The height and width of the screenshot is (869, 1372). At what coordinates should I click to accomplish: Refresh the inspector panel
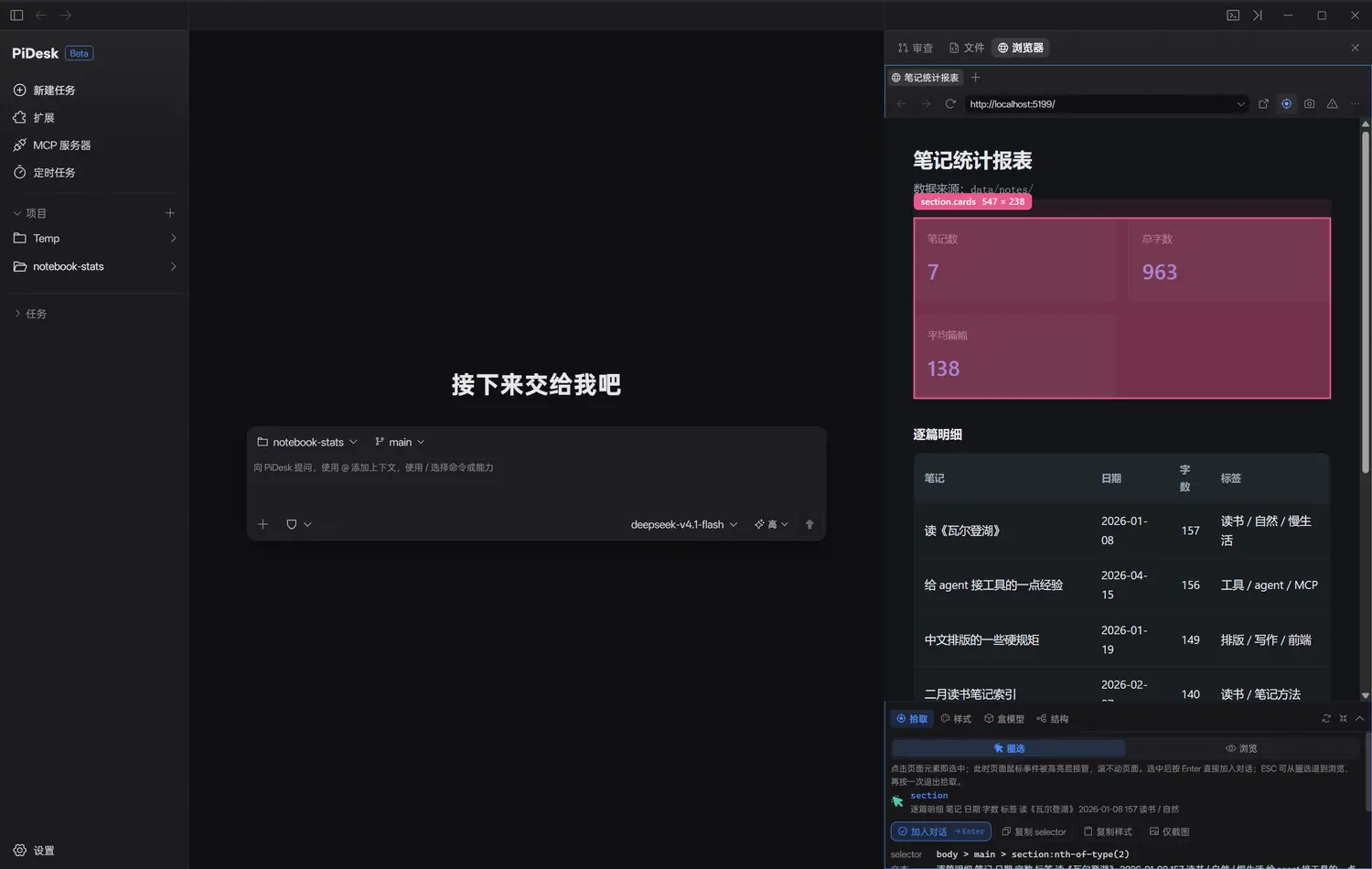point(1326,718)
